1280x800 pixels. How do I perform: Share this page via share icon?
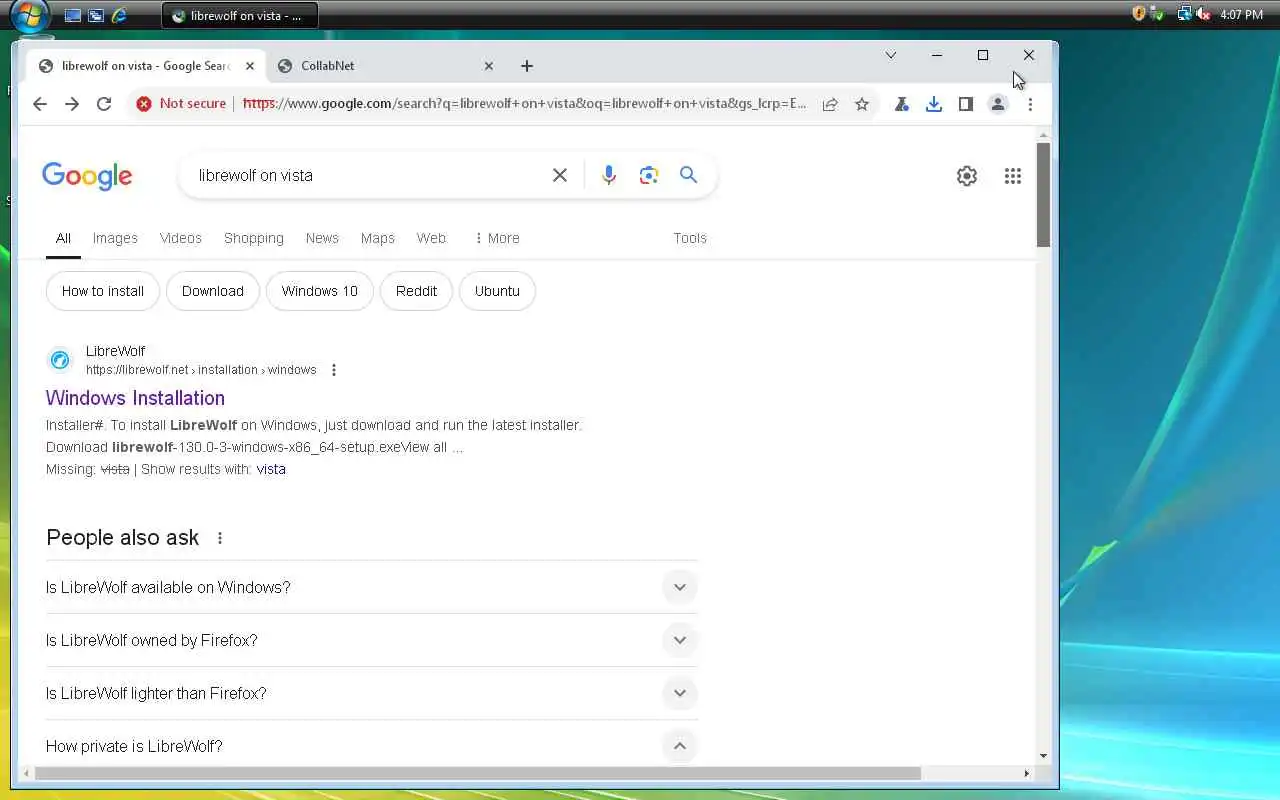830,104
